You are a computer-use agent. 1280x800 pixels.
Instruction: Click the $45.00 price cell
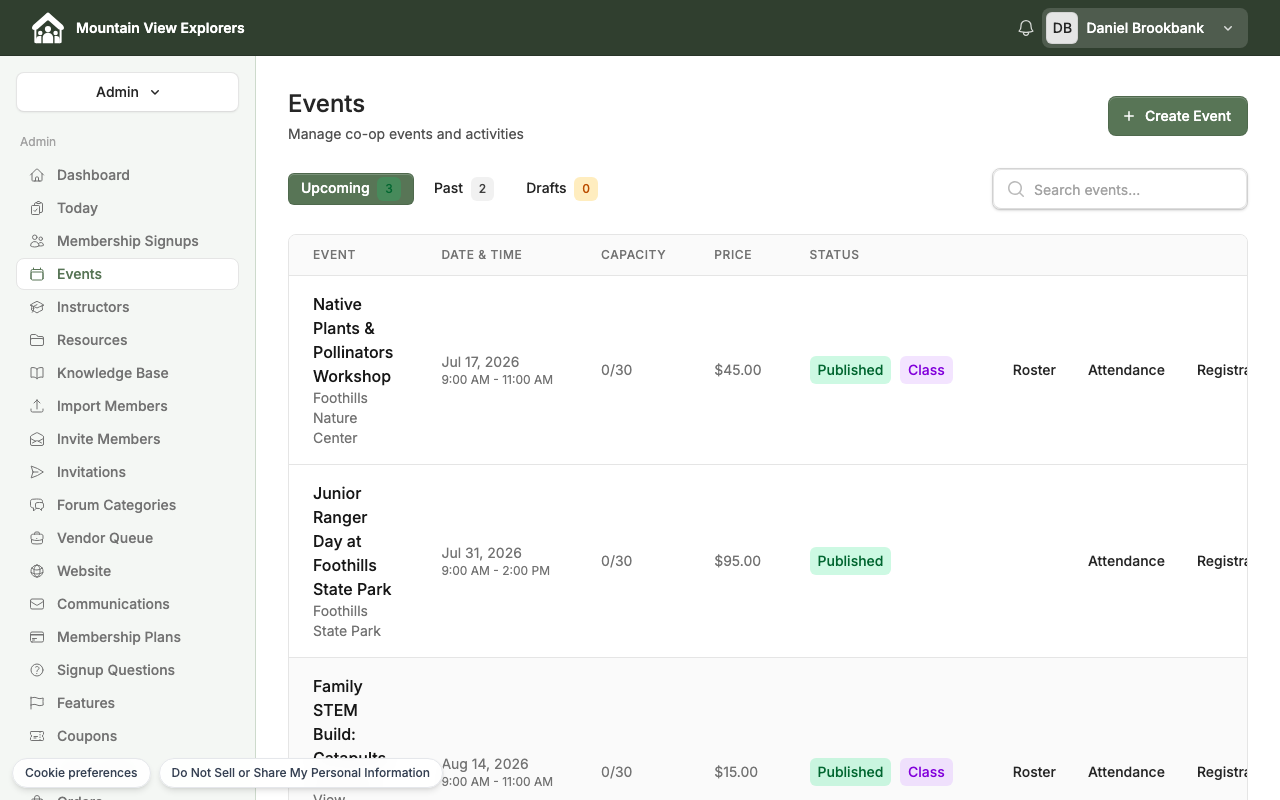738,370
